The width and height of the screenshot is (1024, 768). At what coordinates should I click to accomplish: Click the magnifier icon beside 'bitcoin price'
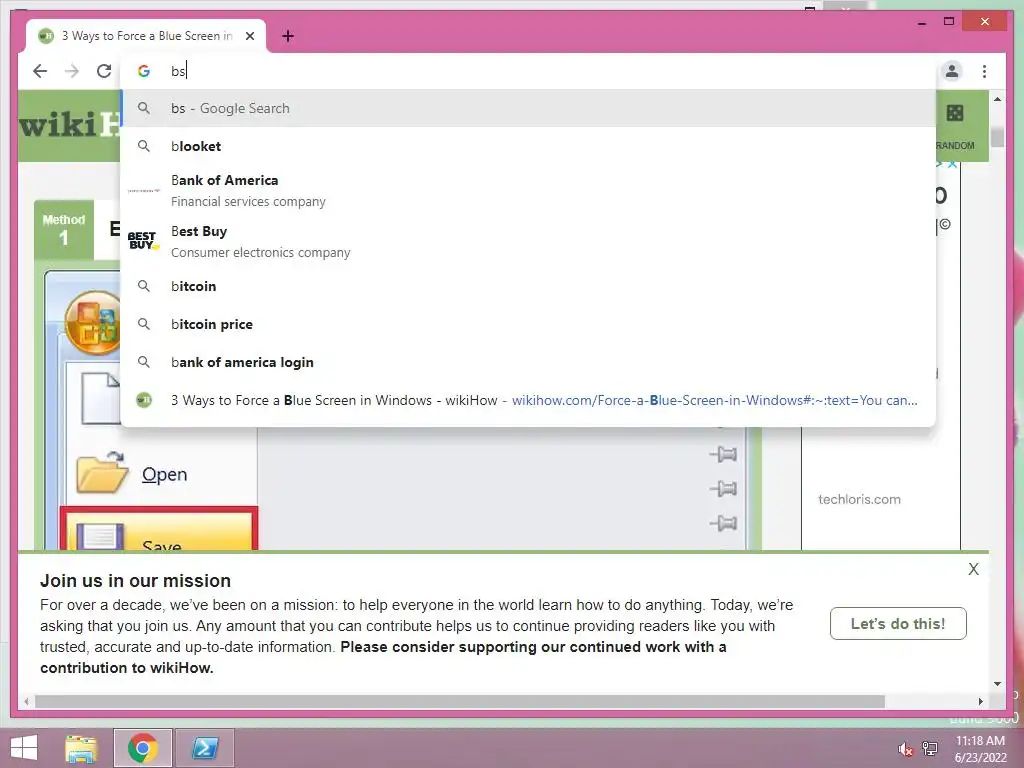(144, 324)
